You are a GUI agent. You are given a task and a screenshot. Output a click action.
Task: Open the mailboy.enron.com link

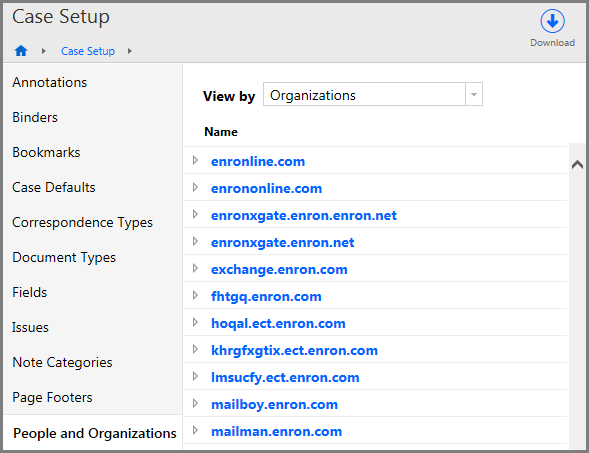(274, 405)
